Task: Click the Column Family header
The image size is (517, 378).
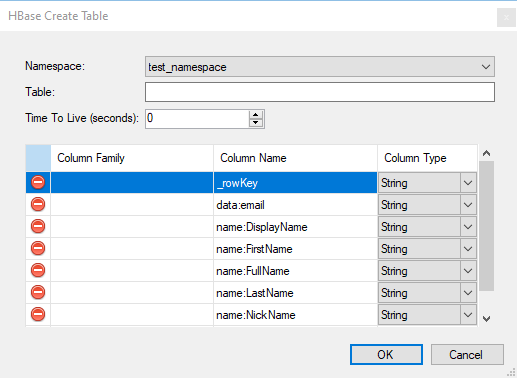Action: pyautogui.click(x=132, y=158)
